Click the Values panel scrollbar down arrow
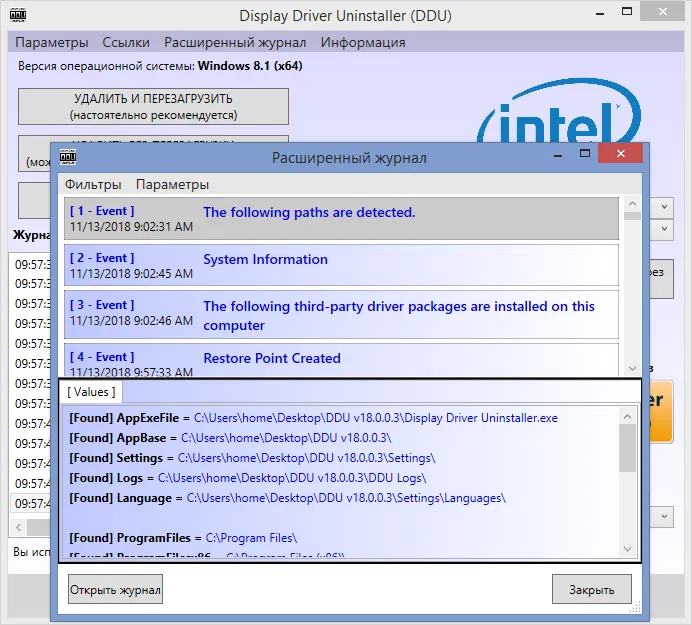This screenshot has height=625, width=692. (627, 549)
